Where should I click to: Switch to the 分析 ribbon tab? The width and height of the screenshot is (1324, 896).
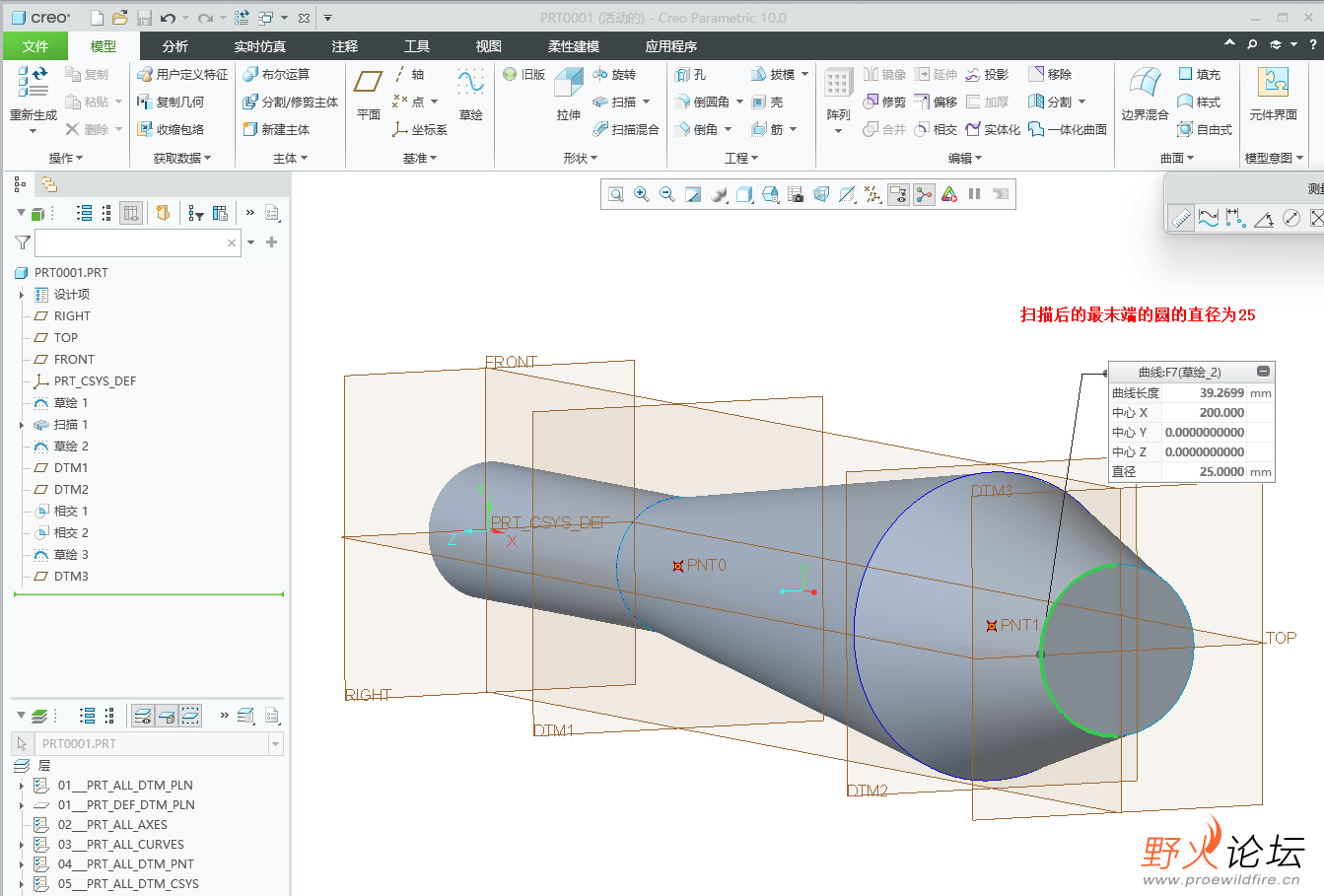[x=175, y=46]
